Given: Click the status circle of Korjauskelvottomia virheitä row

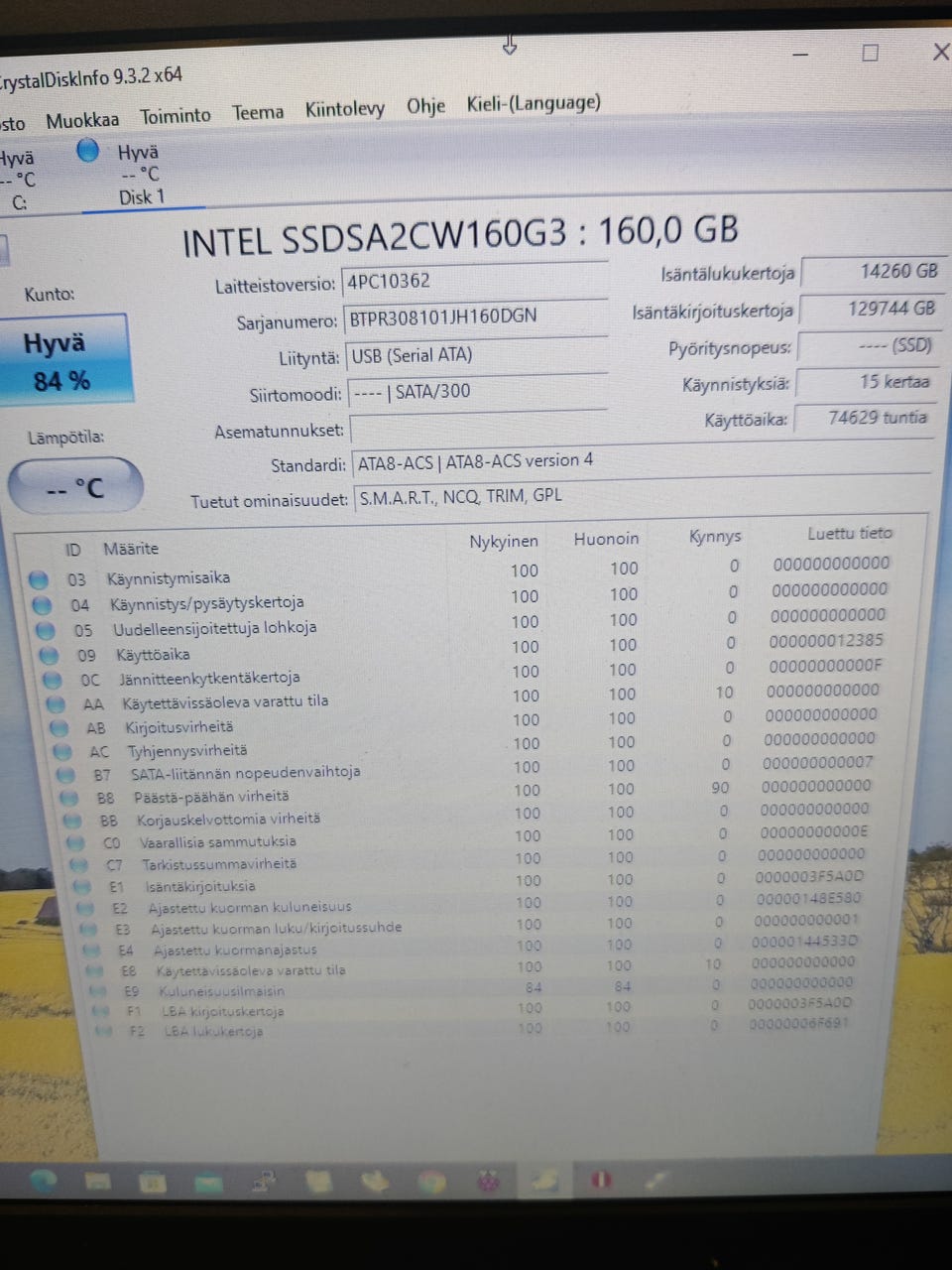Looking at the screenshot, I should [x=72, y=821].
